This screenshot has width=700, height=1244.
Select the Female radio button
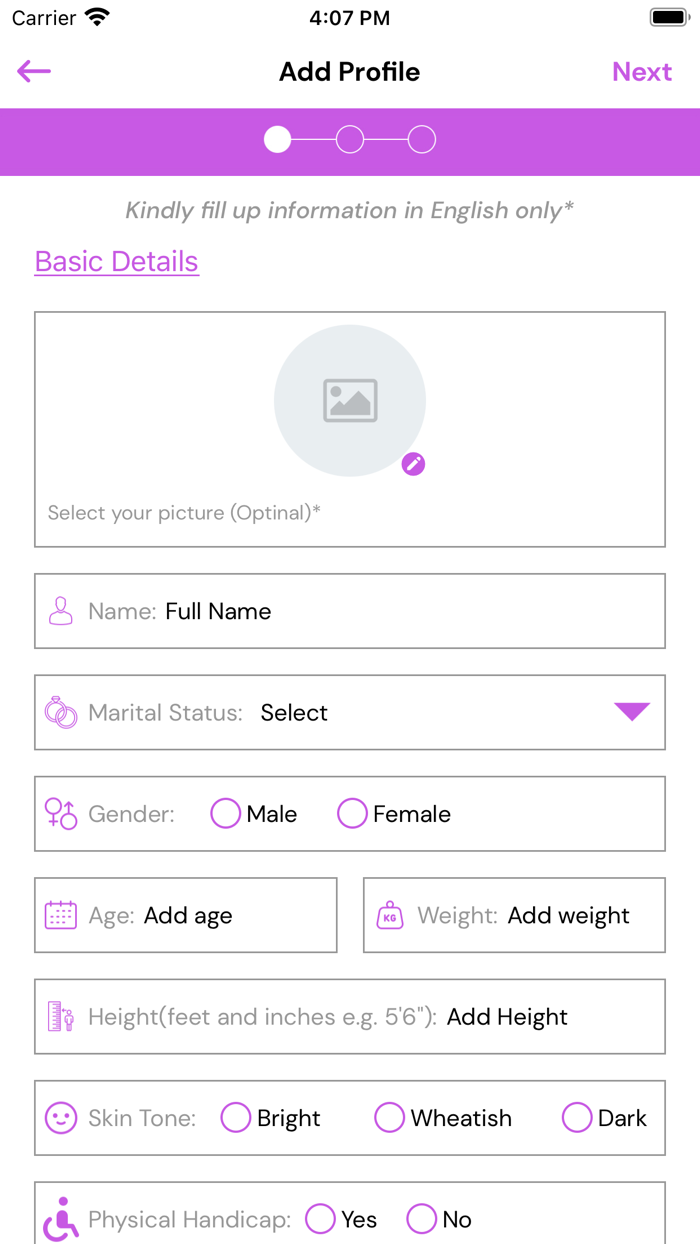pos(352,814)
